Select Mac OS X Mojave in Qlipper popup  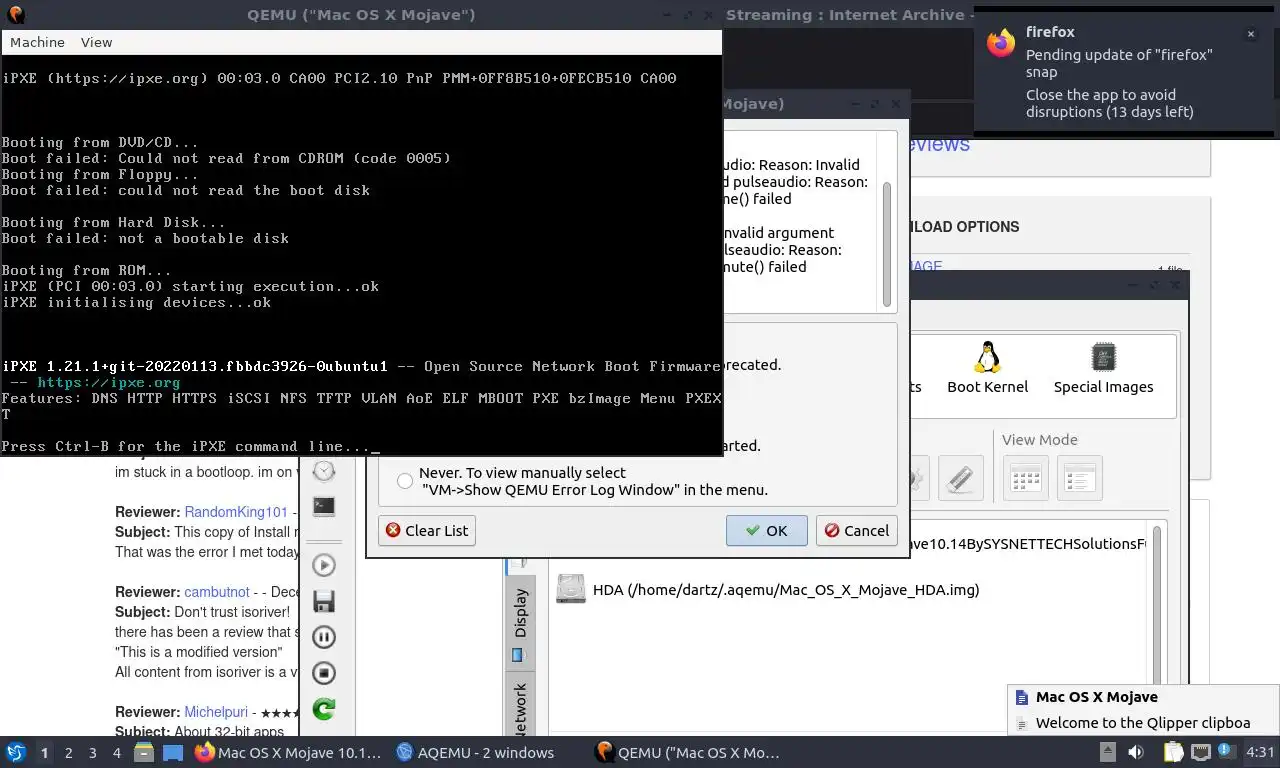[x=1144, y=697]
